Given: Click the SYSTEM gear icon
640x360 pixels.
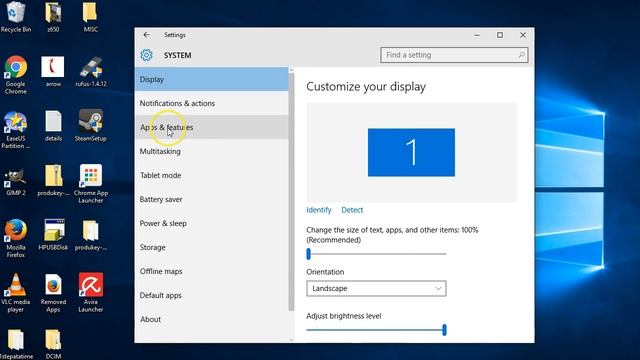Looking at the screenshot, I should (x=146, y=55).
